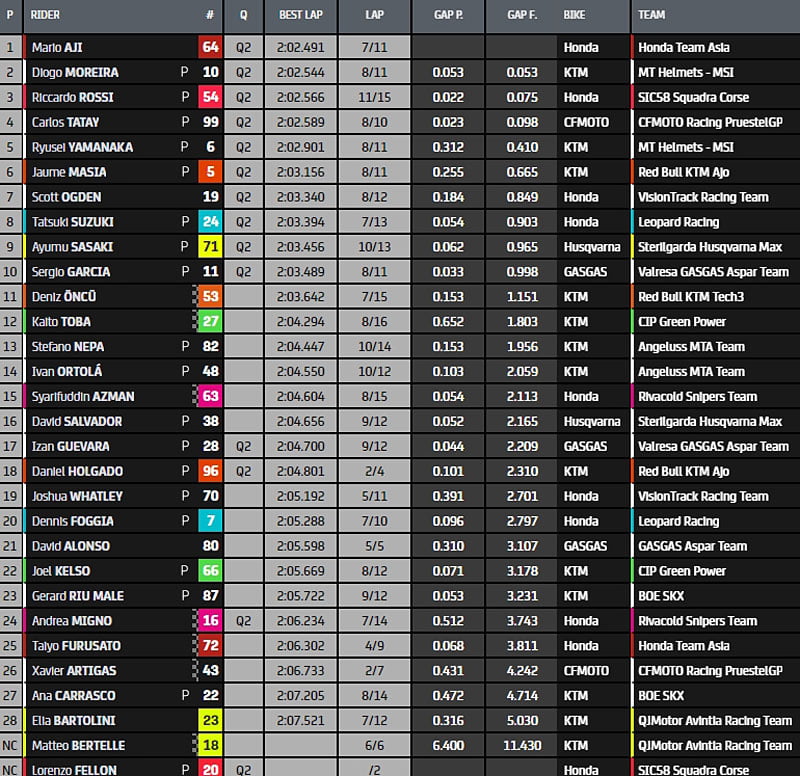
Task: Click the BIKE column header
Action: 575,16
